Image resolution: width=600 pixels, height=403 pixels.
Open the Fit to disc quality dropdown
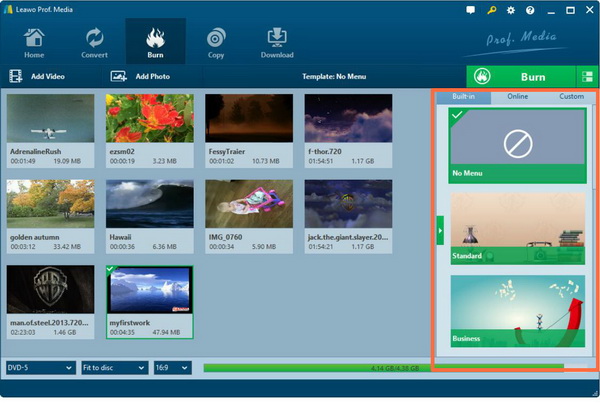coord(115,368)
